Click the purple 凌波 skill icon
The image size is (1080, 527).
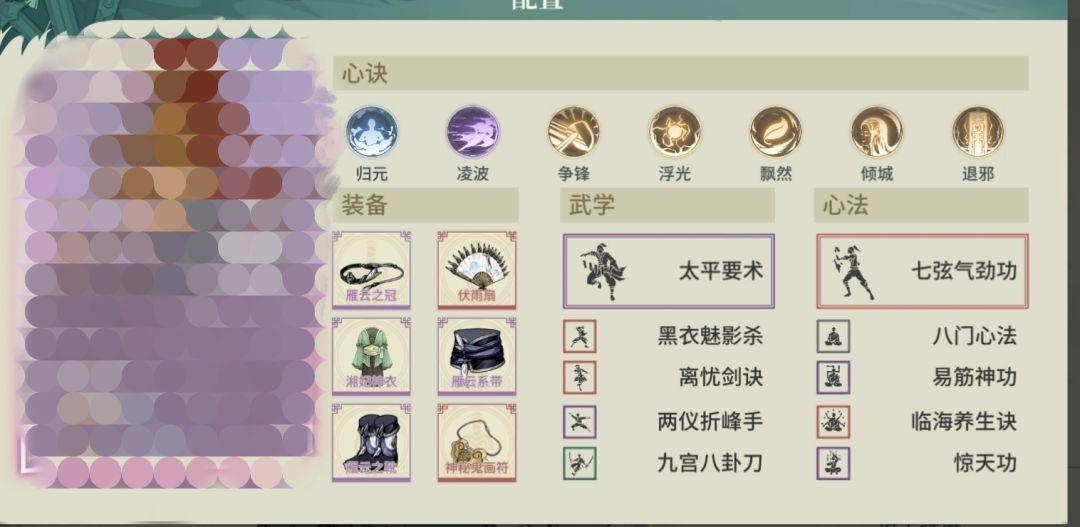[x=472, y=132]
